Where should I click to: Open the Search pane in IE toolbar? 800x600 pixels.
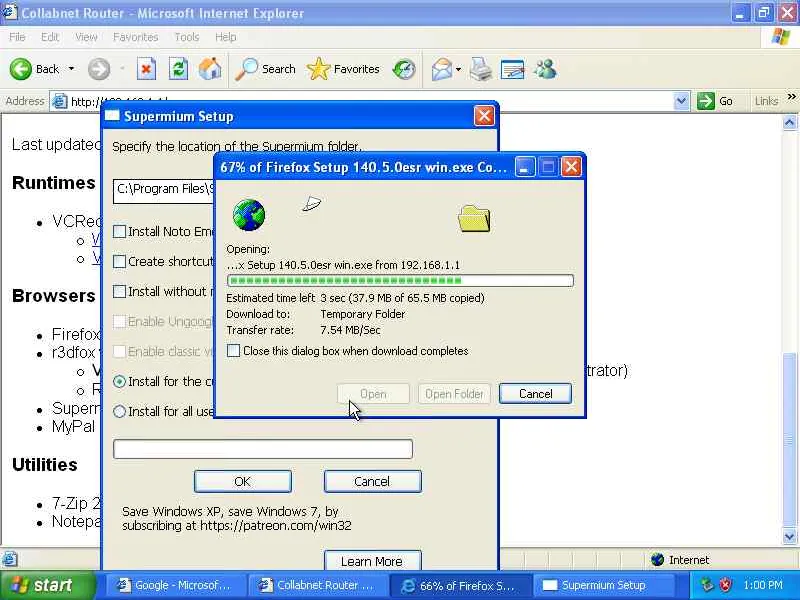(x=265, y=69)
